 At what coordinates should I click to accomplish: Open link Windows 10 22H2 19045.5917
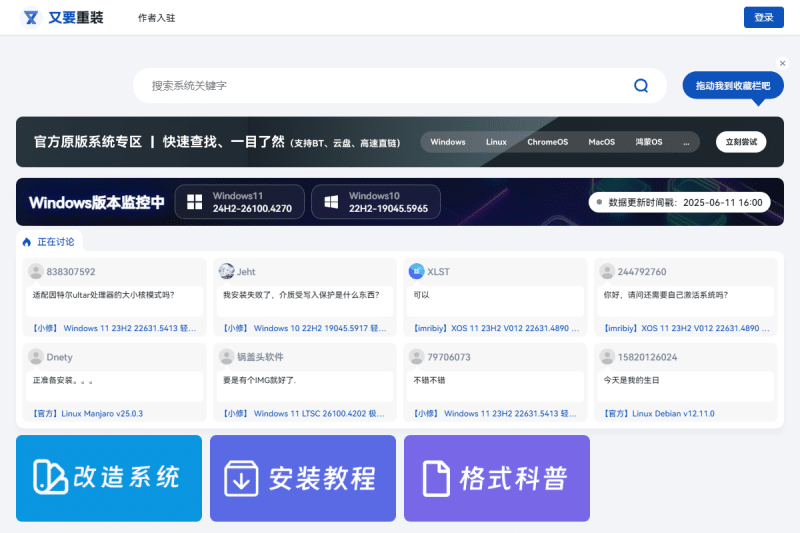305,328
